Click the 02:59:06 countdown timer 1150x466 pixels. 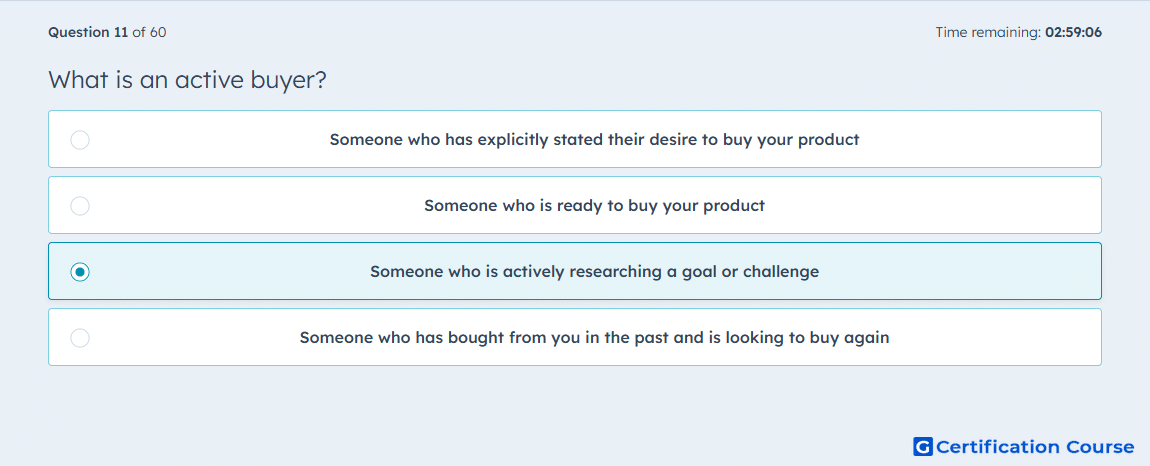point(1074,32)
